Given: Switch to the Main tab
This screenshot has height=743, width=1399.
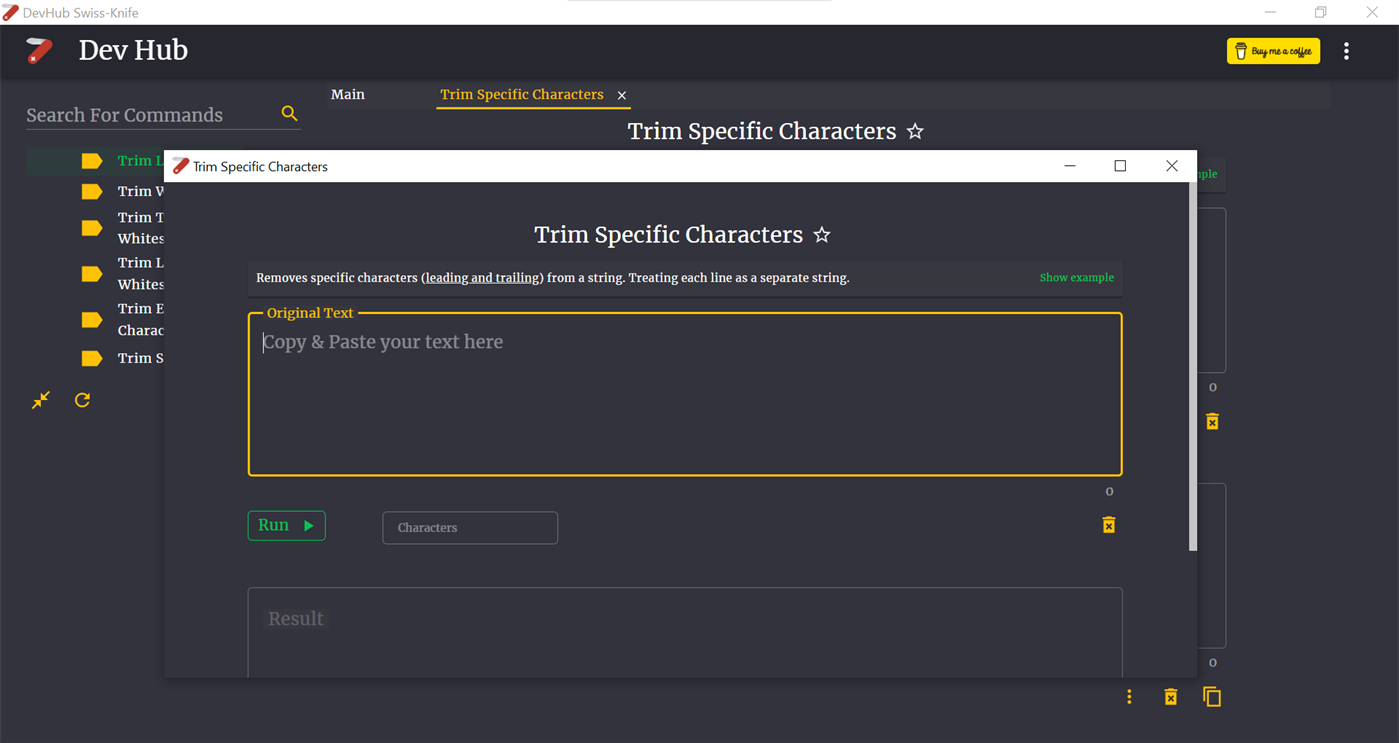Looking at the screenshot, I should (348, 94).
